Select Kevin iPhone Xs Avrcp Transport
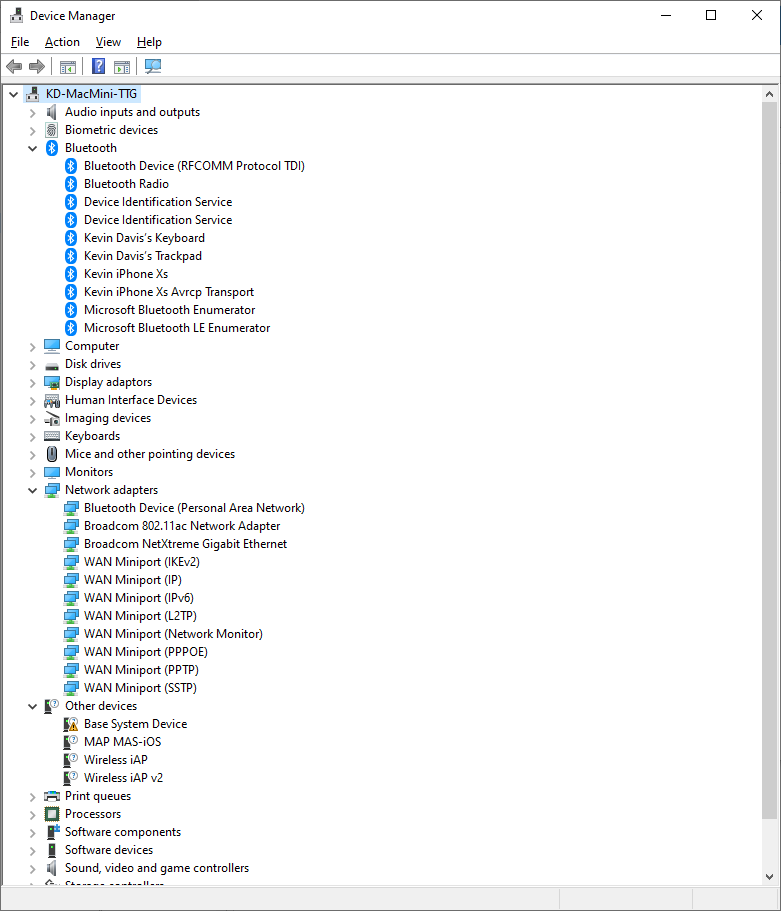This screenshot has width=781, height=911. coord(169,292)
